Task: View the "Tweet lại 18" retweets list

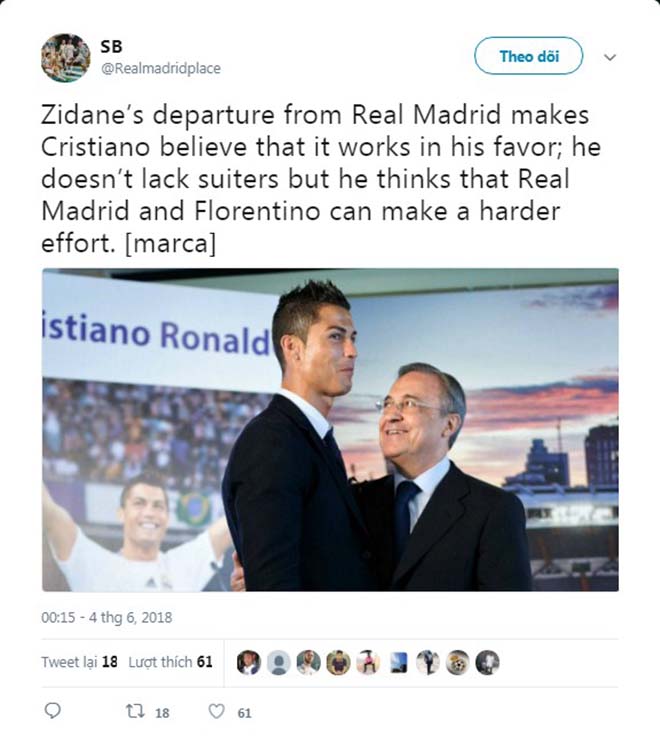Action: [x=80, y=662]
